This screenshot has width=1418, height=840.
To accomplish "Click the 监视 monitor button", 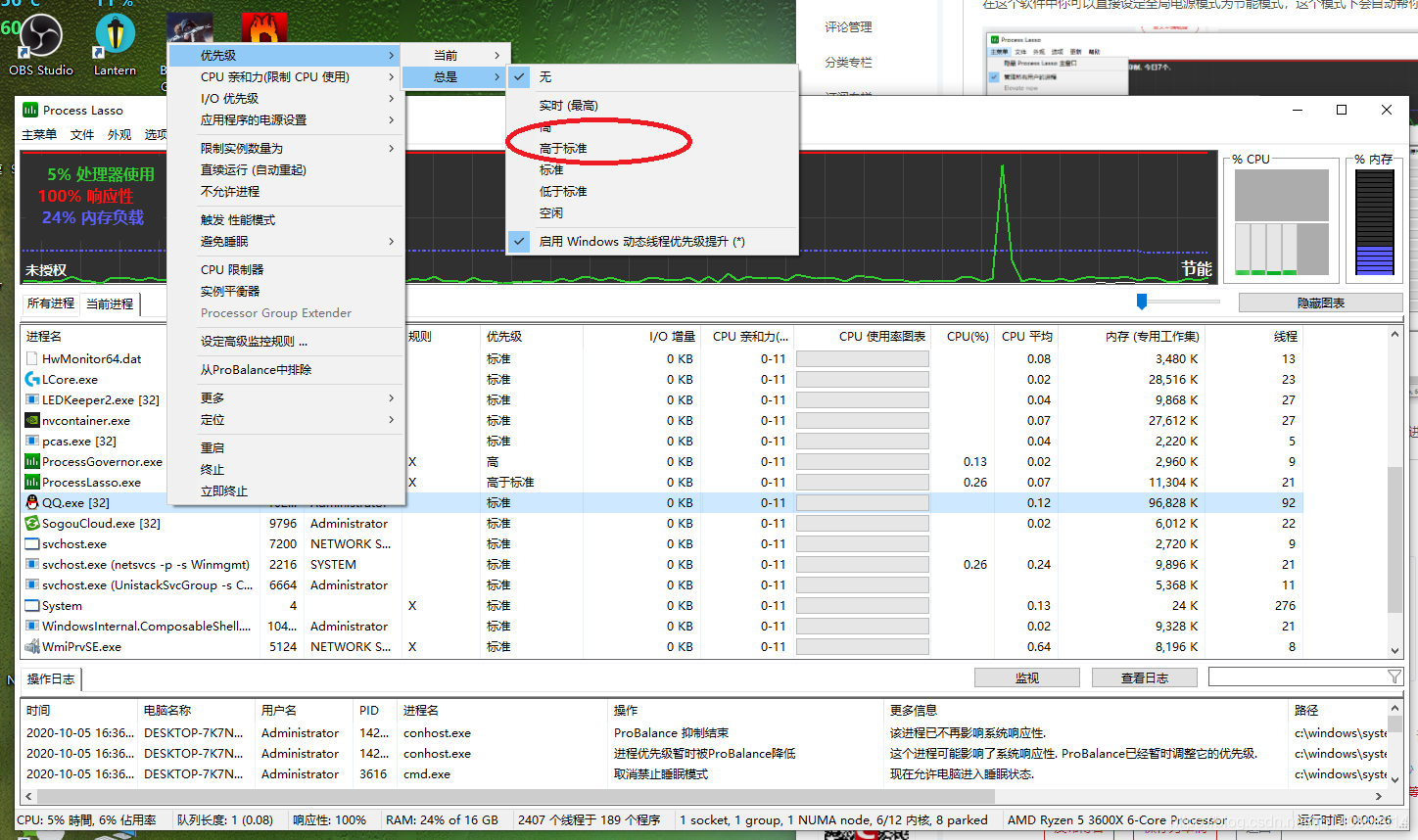I will point(1026,677).
